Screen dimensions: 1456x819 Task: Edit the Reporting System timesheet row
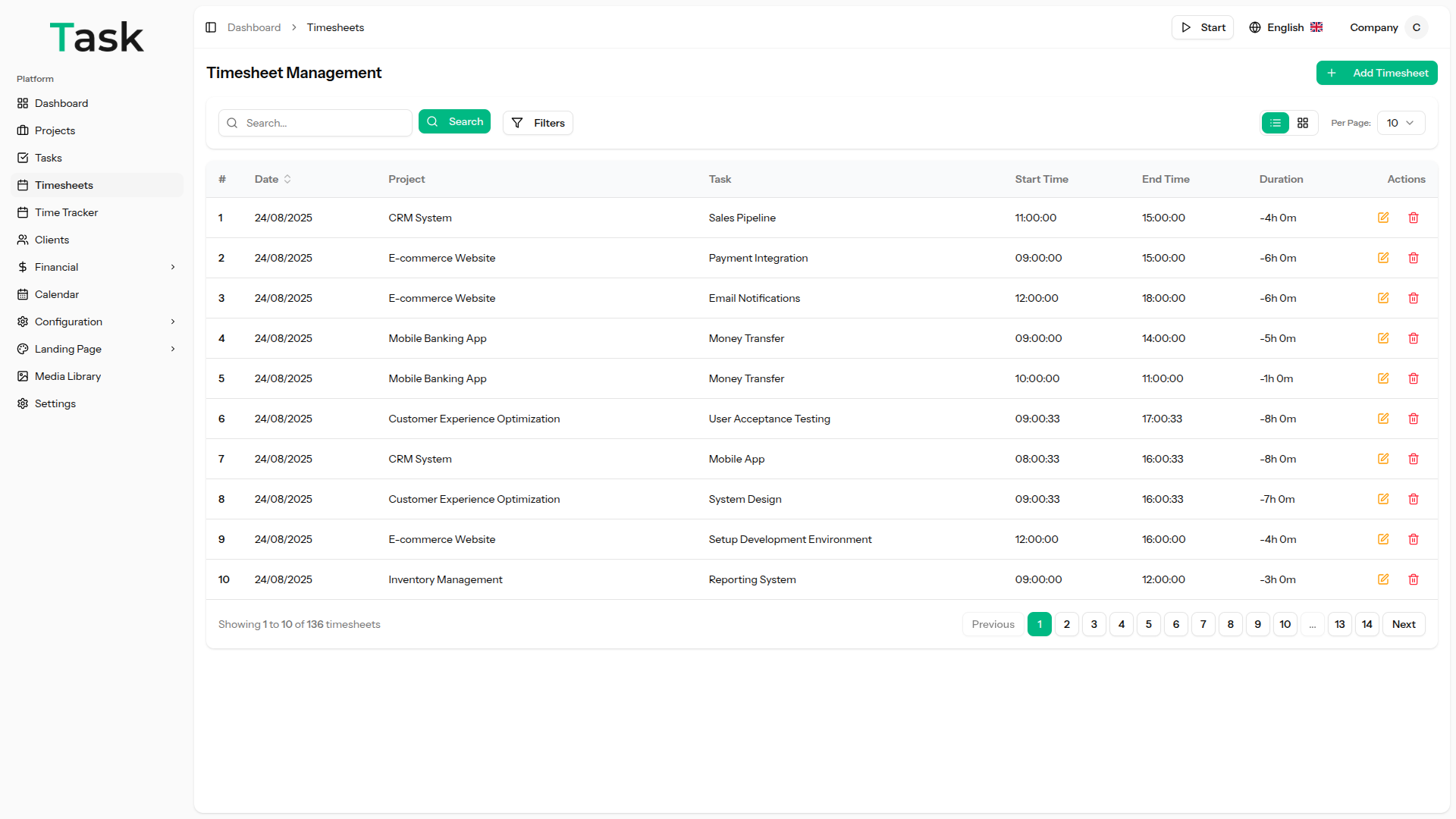coord(1383,579)
